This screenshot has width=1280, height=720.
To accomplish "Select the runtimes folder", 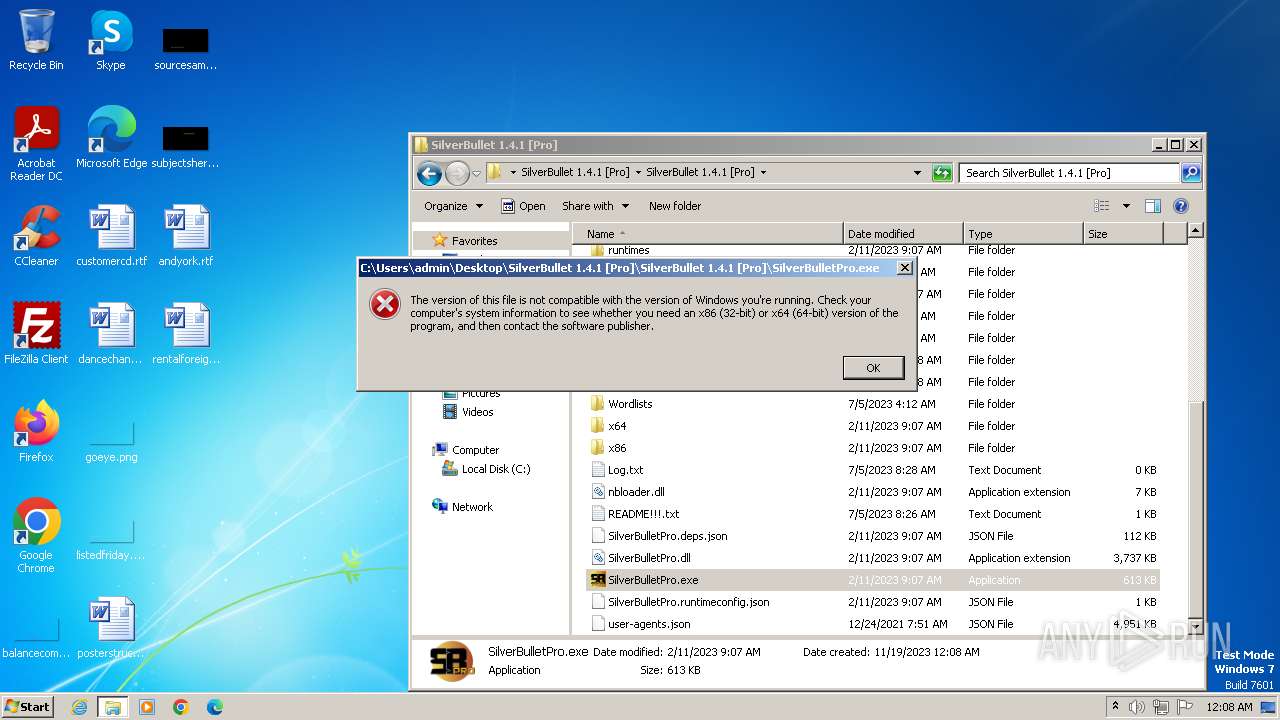I will (872, 250).
